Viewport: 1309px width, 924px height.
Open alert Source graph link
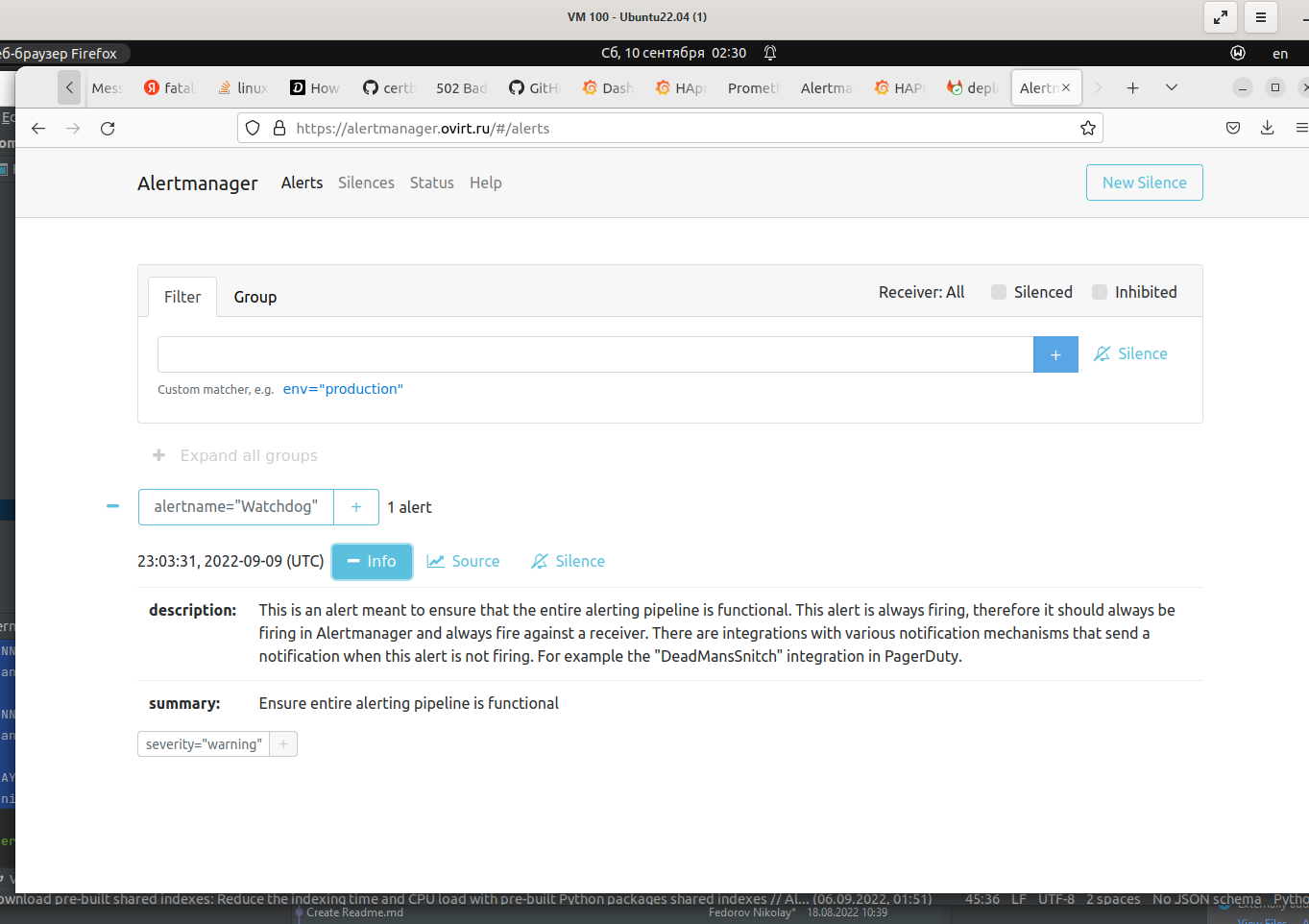click(463, 561)
